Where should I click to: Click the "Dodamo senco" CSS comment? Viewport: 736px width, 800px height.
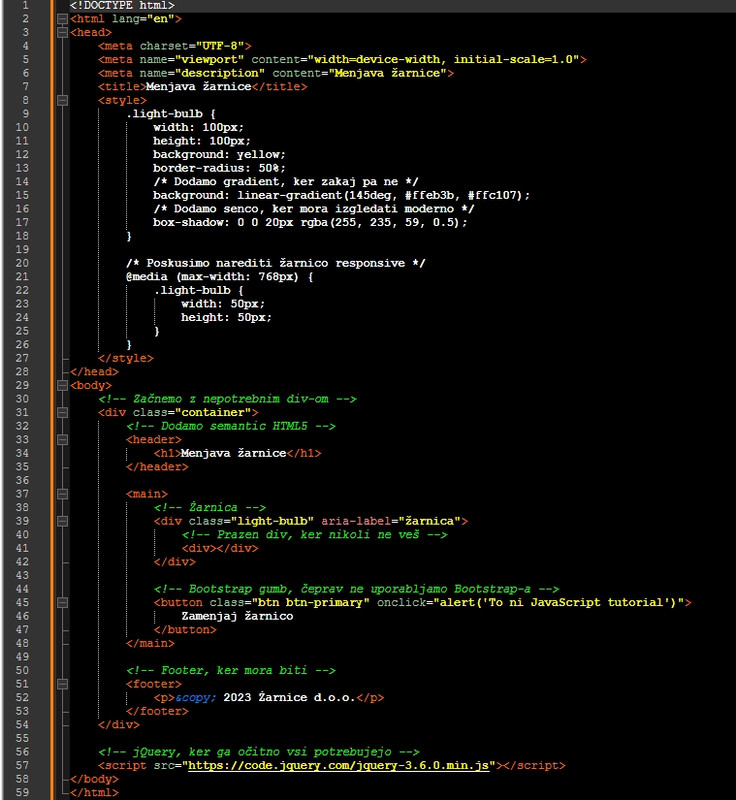coord(314,209)
